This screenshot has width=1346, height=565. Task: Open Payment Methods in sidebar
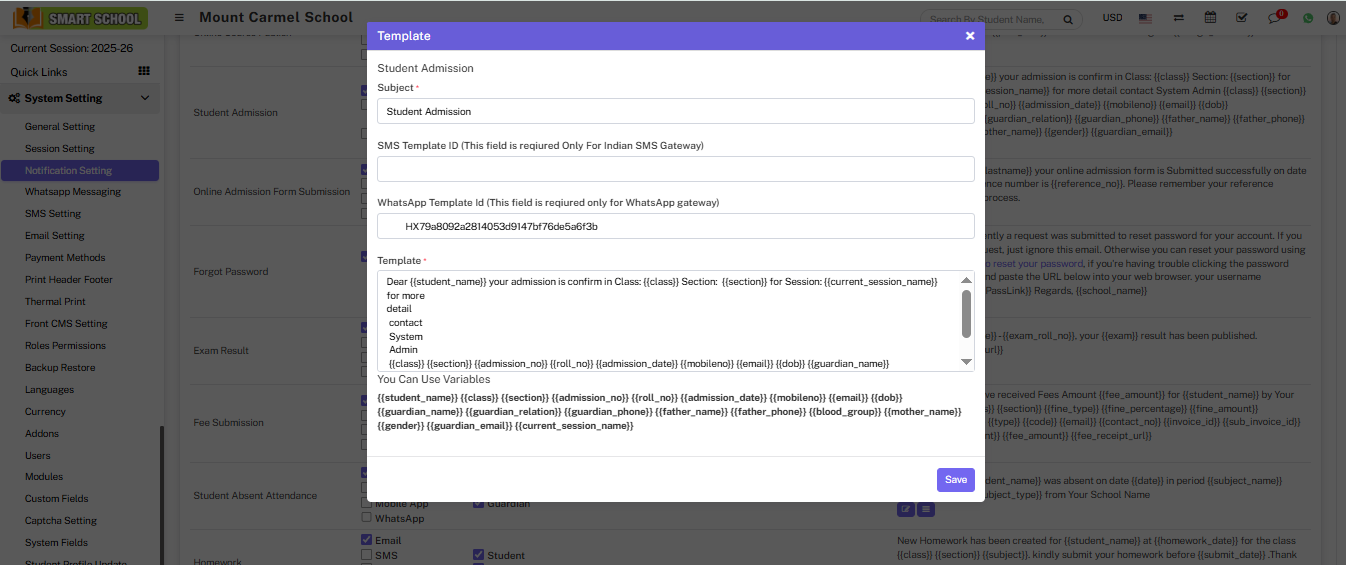65,258
